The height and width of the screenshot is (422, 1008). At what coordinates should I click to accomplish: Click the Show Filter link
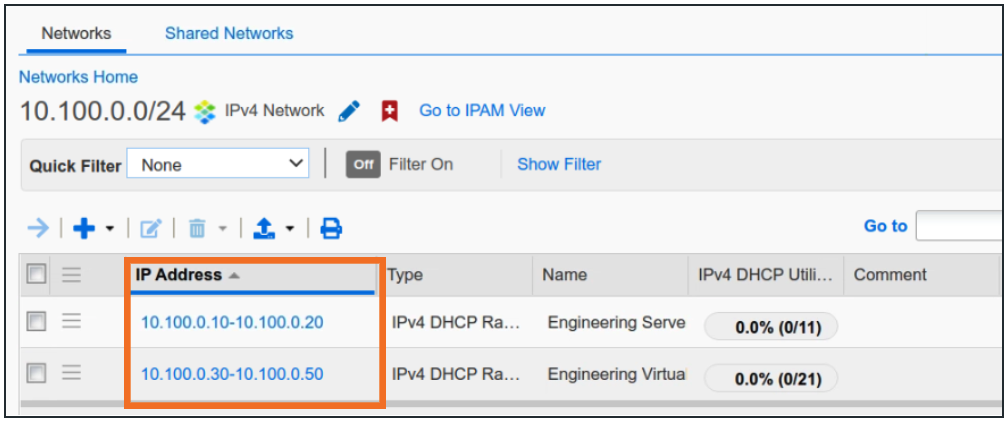(x=559, y=164)
